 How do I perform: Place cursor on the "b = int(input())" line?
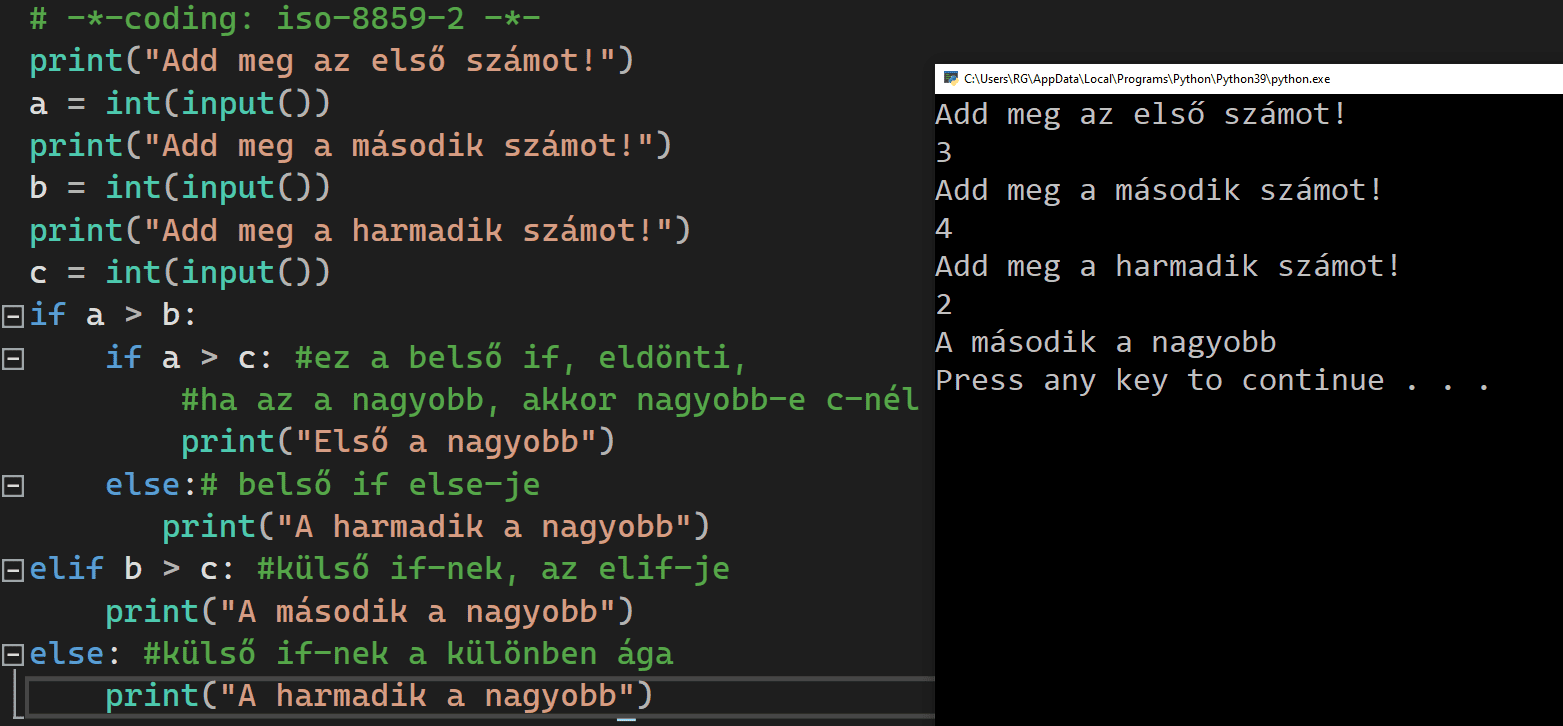pyautogui.click(x=179, y=188)
